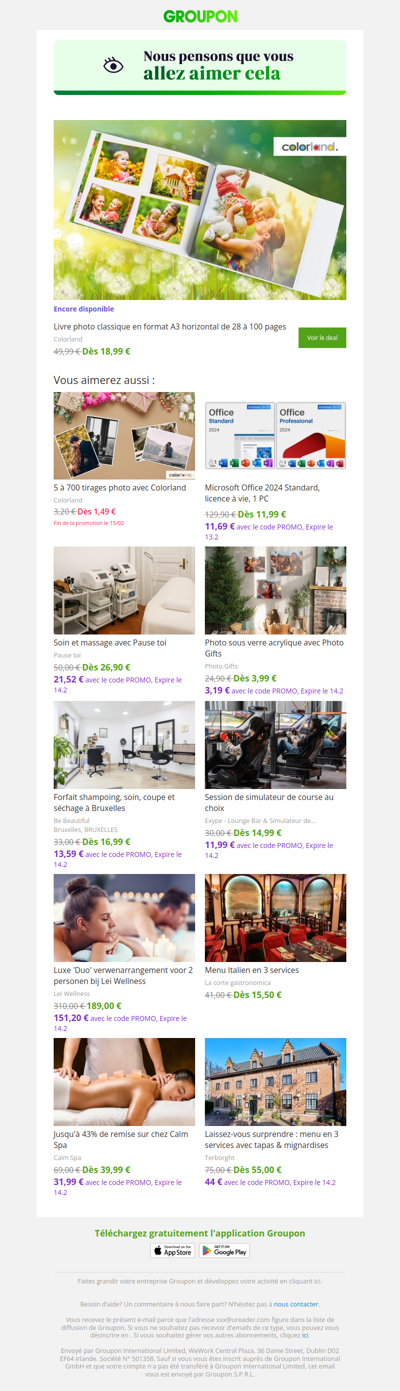Click the 'Voir le deal' button
The width and height of the screenshot is (400, 1391).
(322, 338)
